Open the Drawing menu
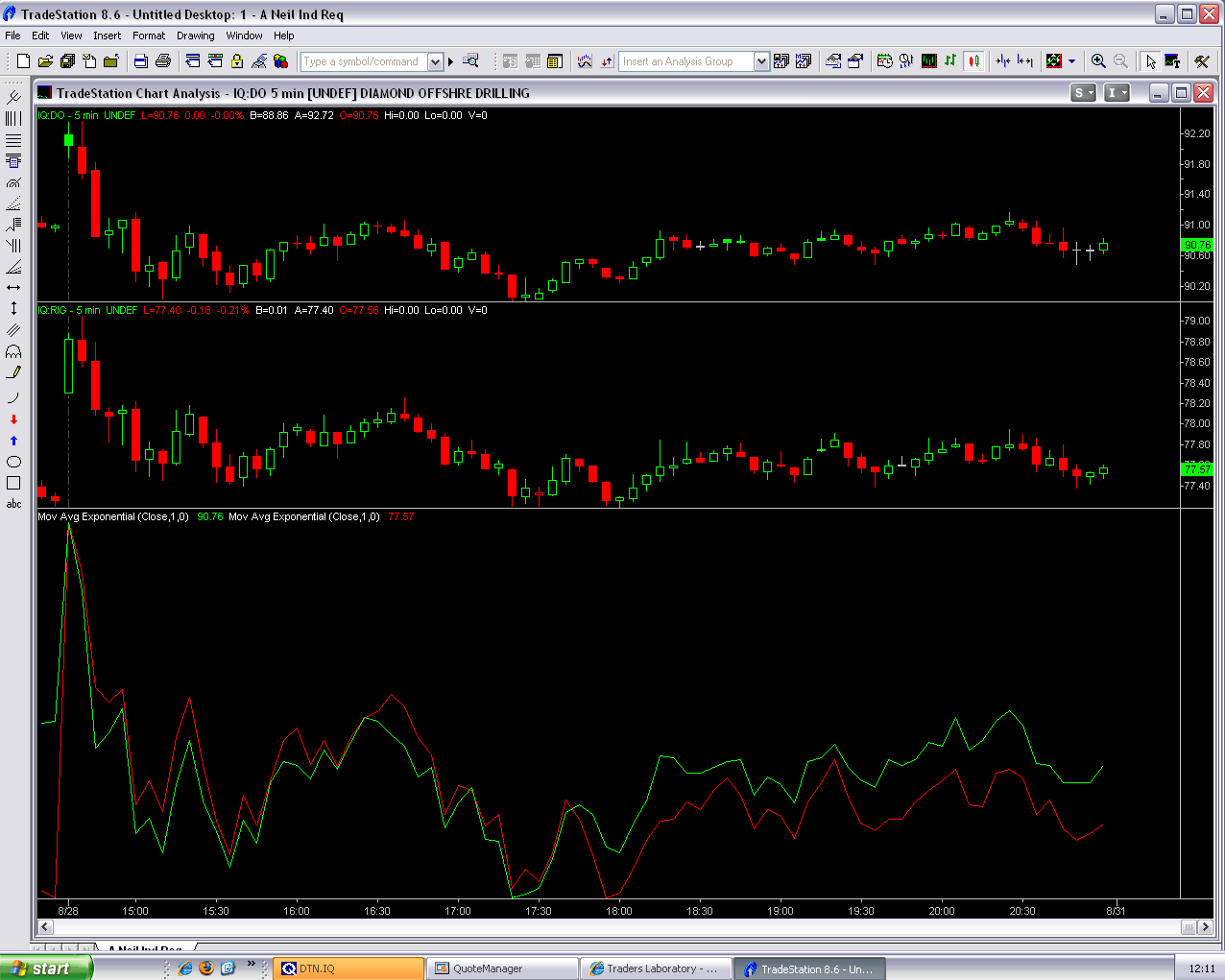1225x980 pixels. [x=196, y=36]
